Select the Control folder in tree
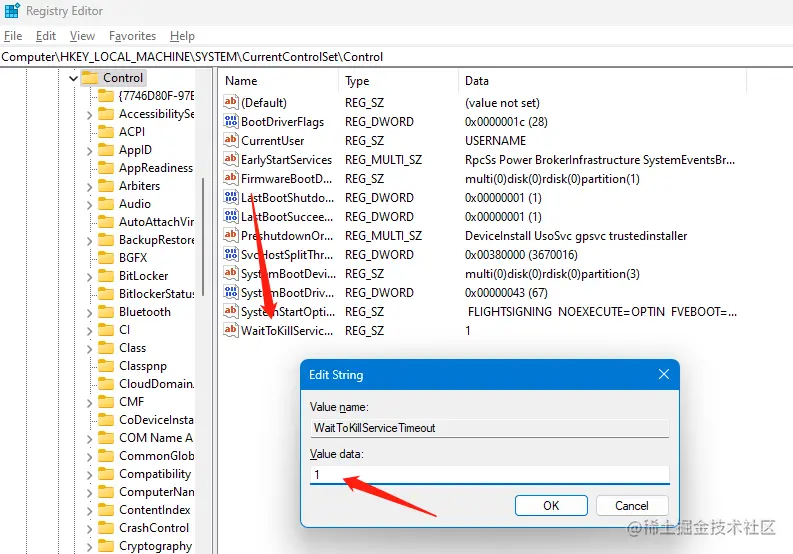This screenshot has height=554, width=793. point(114,78)
